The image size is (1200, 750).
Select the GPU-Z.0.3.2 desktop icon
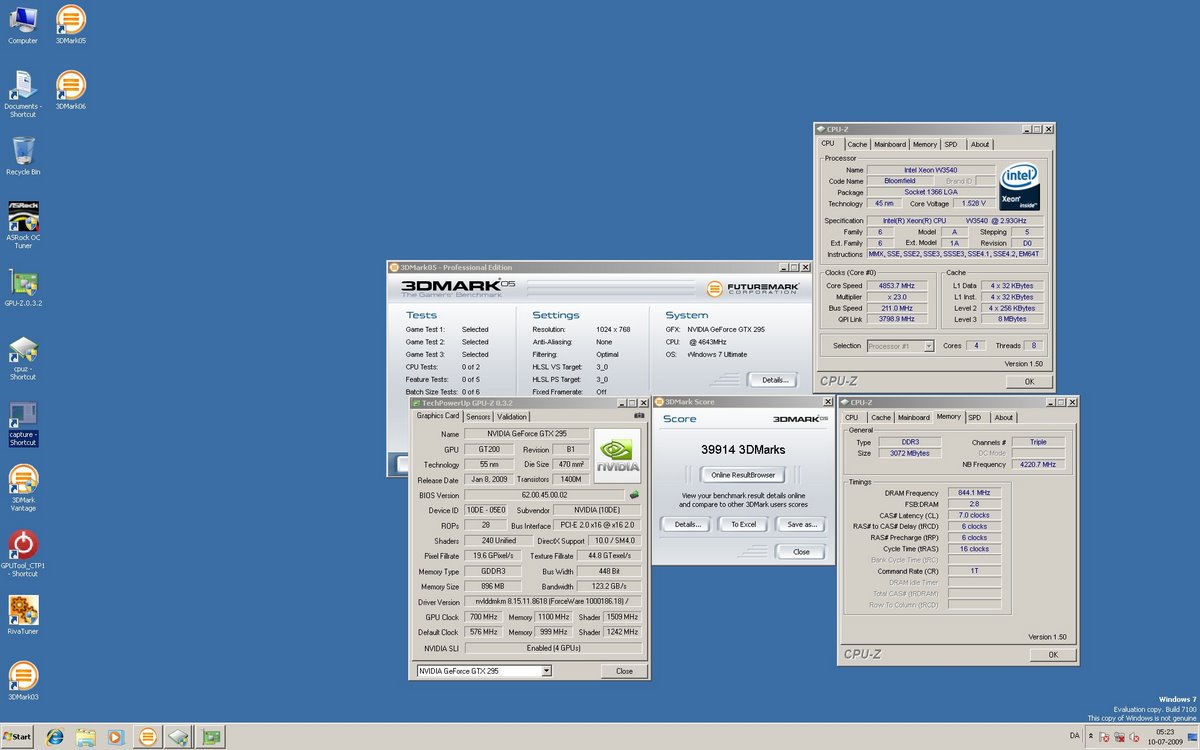tap(22, 288)
